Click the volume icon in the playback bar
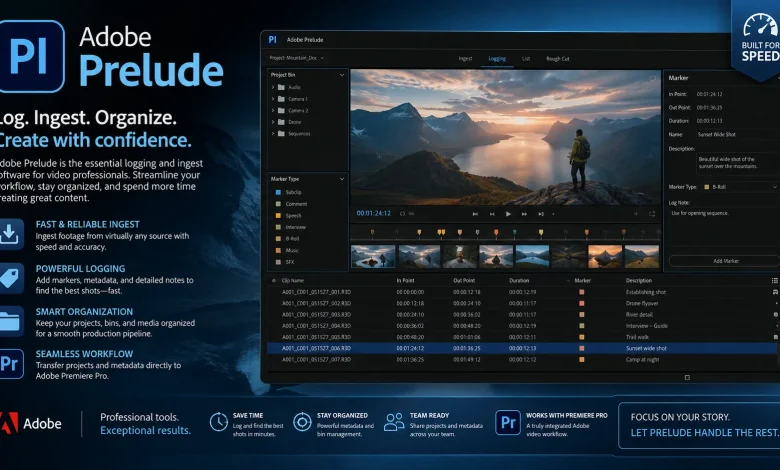The height and width of the screenshot is (470, 780). tap(635, 214)
